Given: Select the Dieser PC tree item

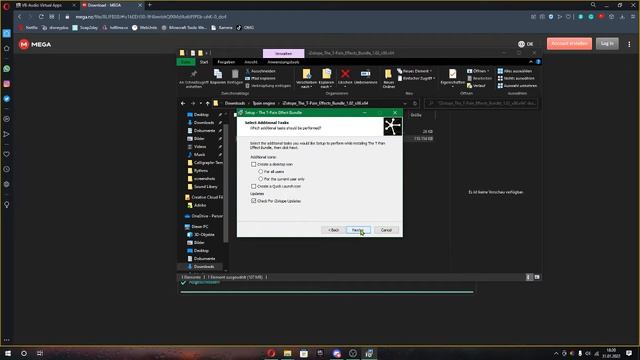Looking at the screenshot, I should (x=200, y=227).
